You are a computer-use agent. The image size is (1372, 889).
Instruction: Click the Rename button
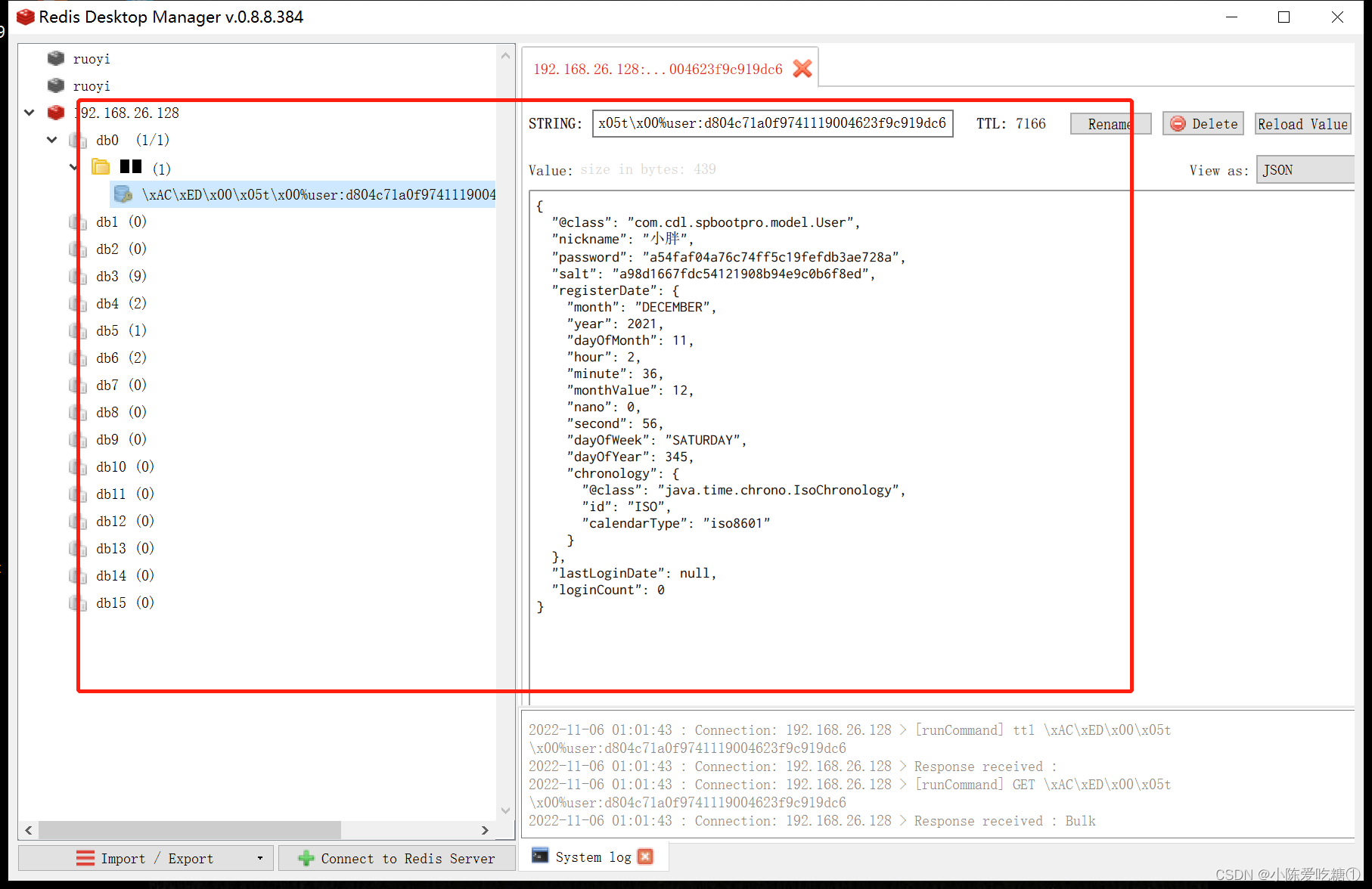(1110, 124)
